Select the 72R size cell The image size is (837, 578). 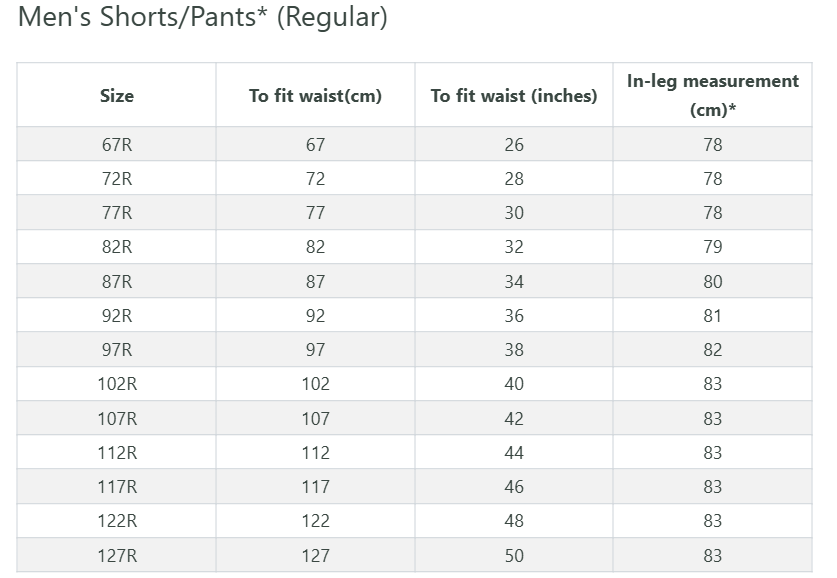pyautogui.click(x=116, y=179)
